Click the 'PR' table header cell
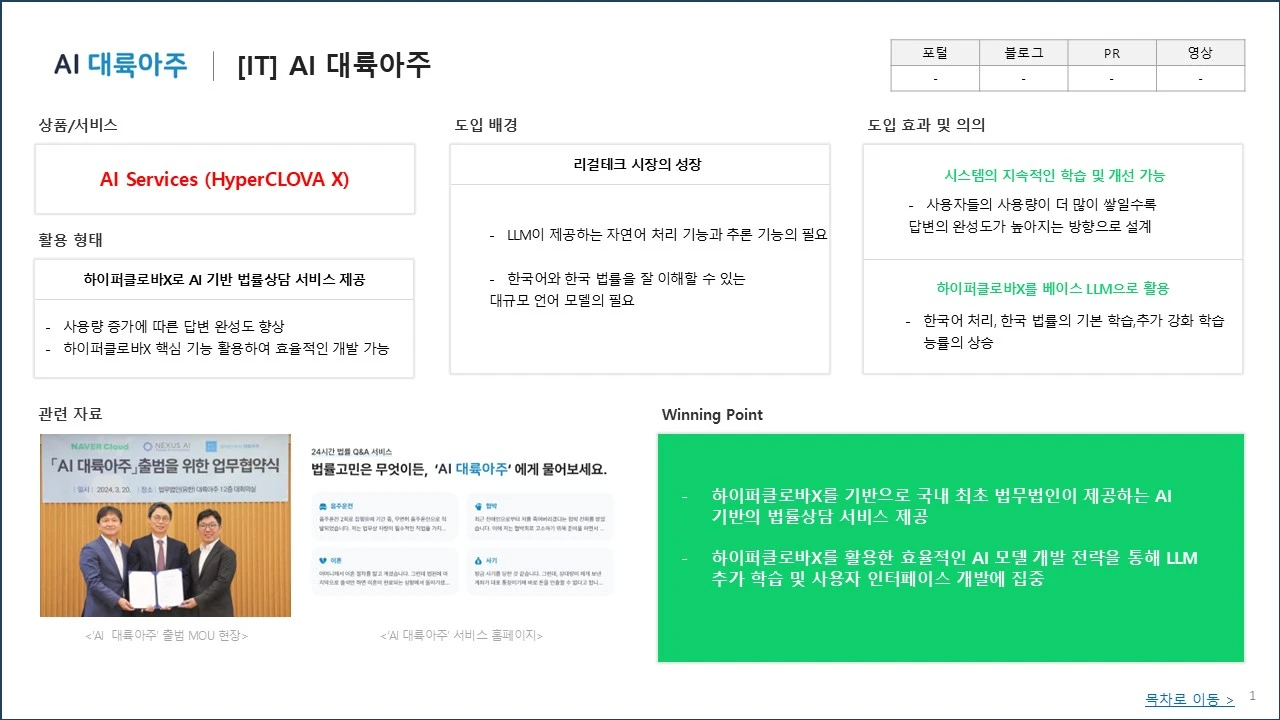 (1112, 53)
